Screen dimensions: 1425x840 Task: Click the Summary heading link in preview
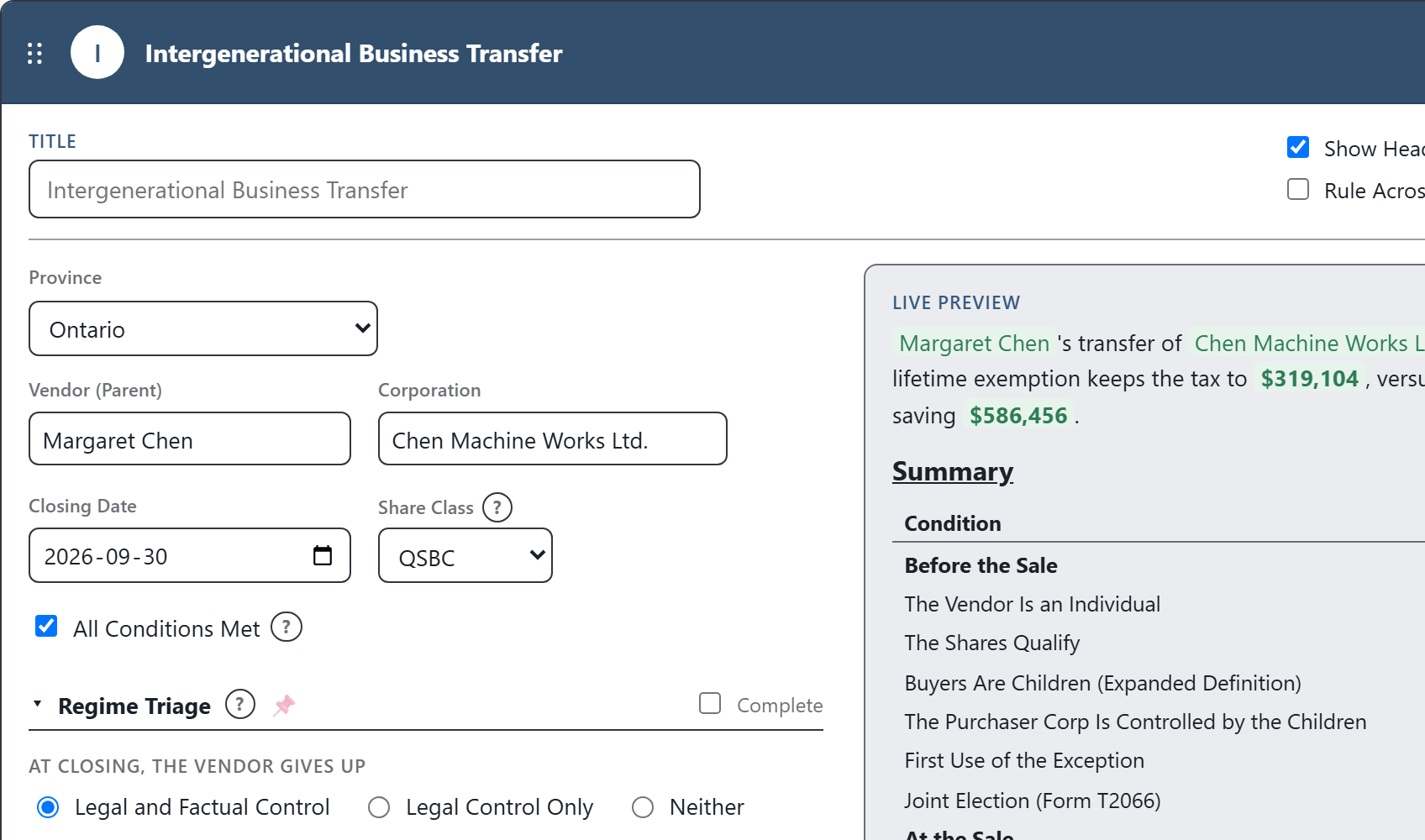pyautogui.click(x=953, y=471)
